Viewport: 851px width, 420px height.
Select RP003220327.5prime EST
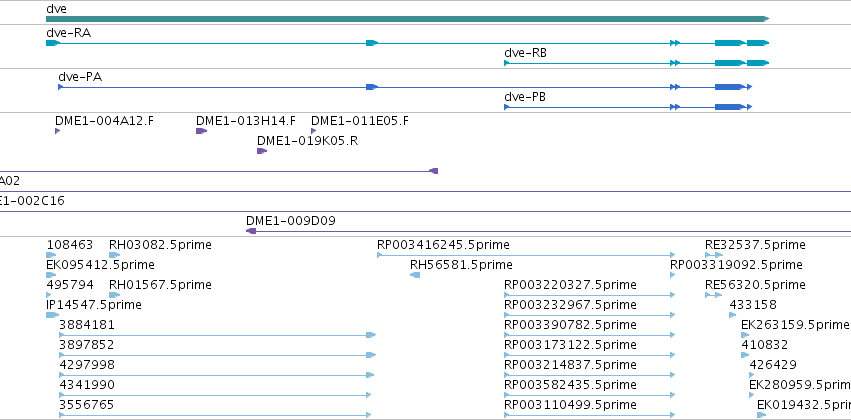(x=570, y=285)
